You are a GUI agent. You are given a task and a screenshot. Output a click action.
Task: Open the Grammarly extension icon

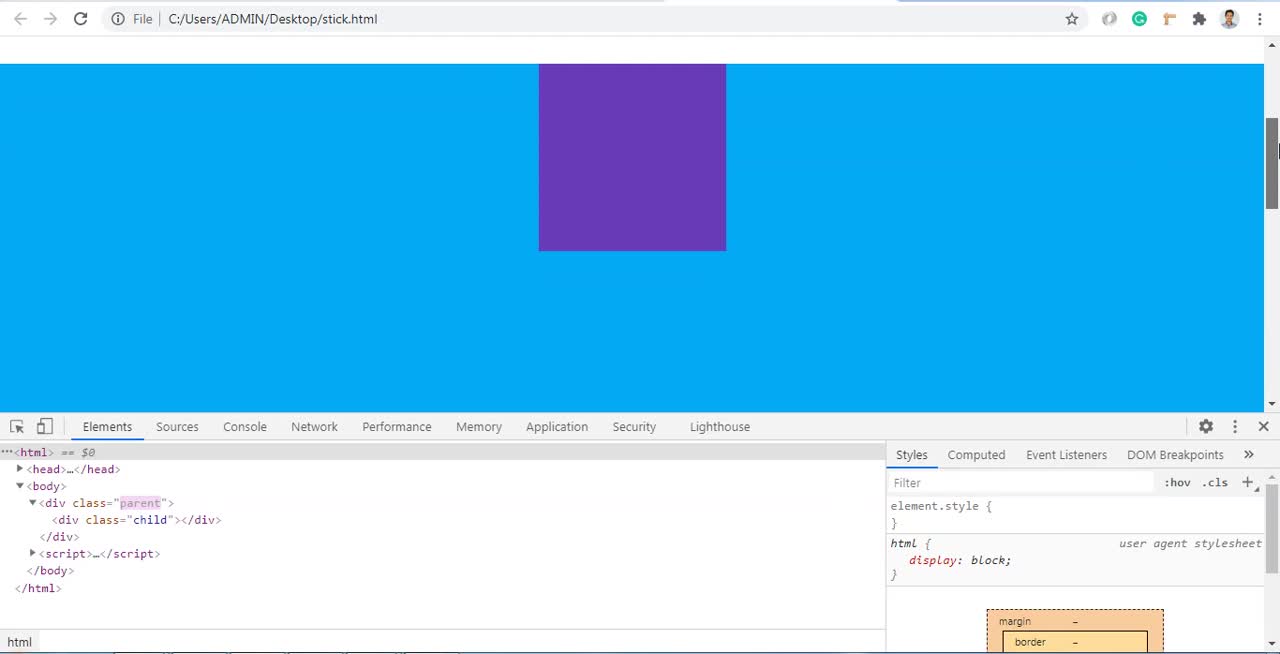click(1139, 19)
